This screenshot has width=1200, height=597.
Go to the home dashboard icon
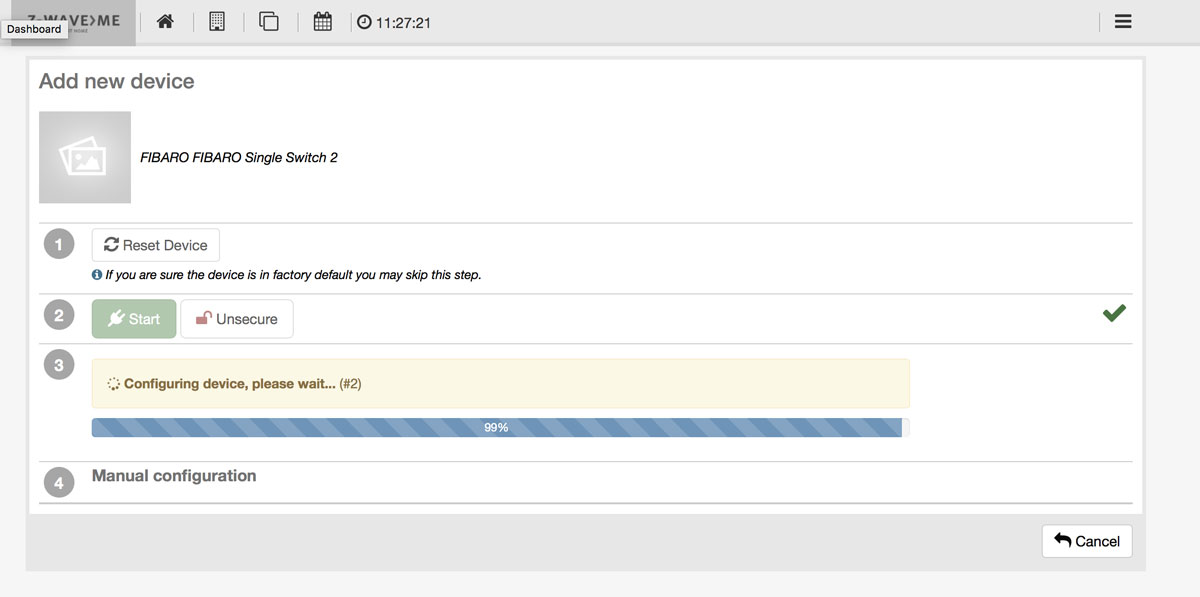[165, 21]
